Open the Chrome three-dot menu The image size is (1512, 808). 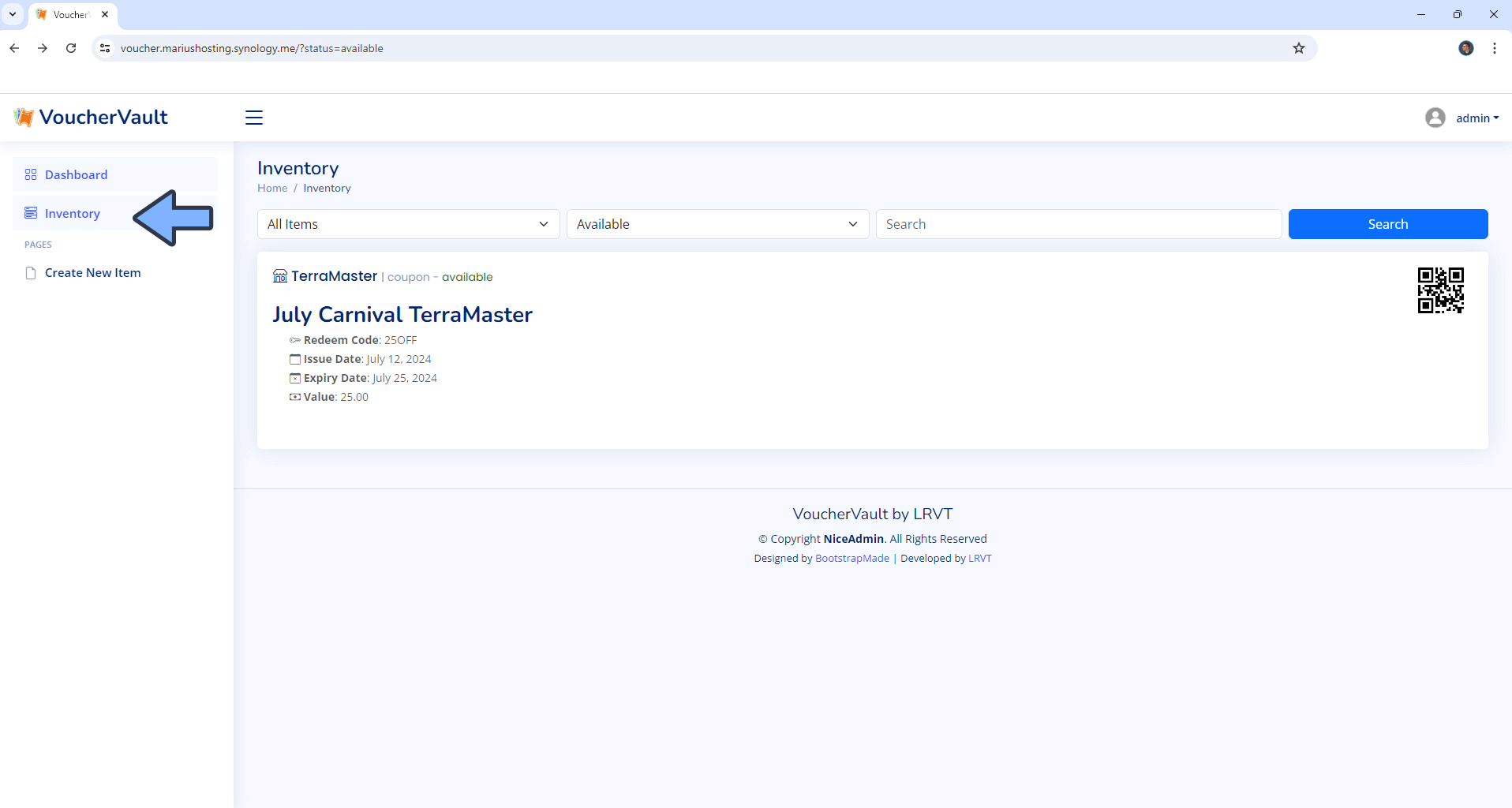[1495, 48]
